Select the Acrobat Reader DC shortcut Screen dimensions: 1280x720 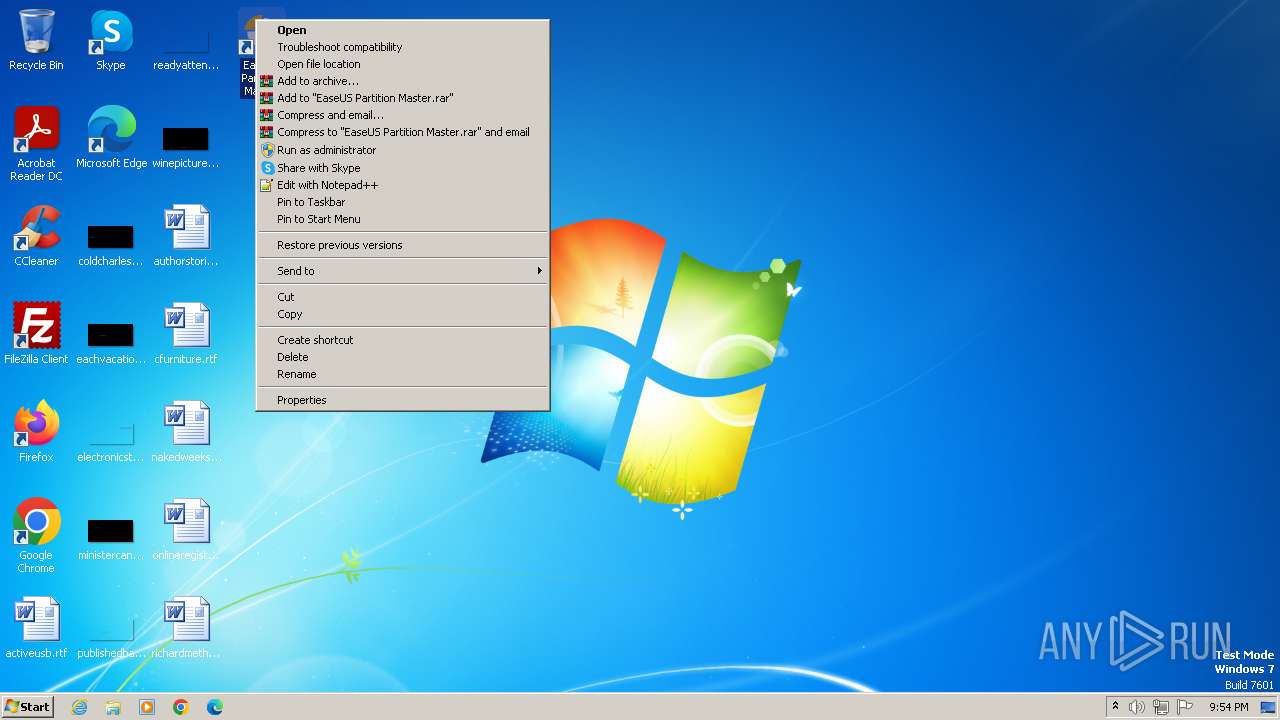pyautogui.click(x=36, y=144)
